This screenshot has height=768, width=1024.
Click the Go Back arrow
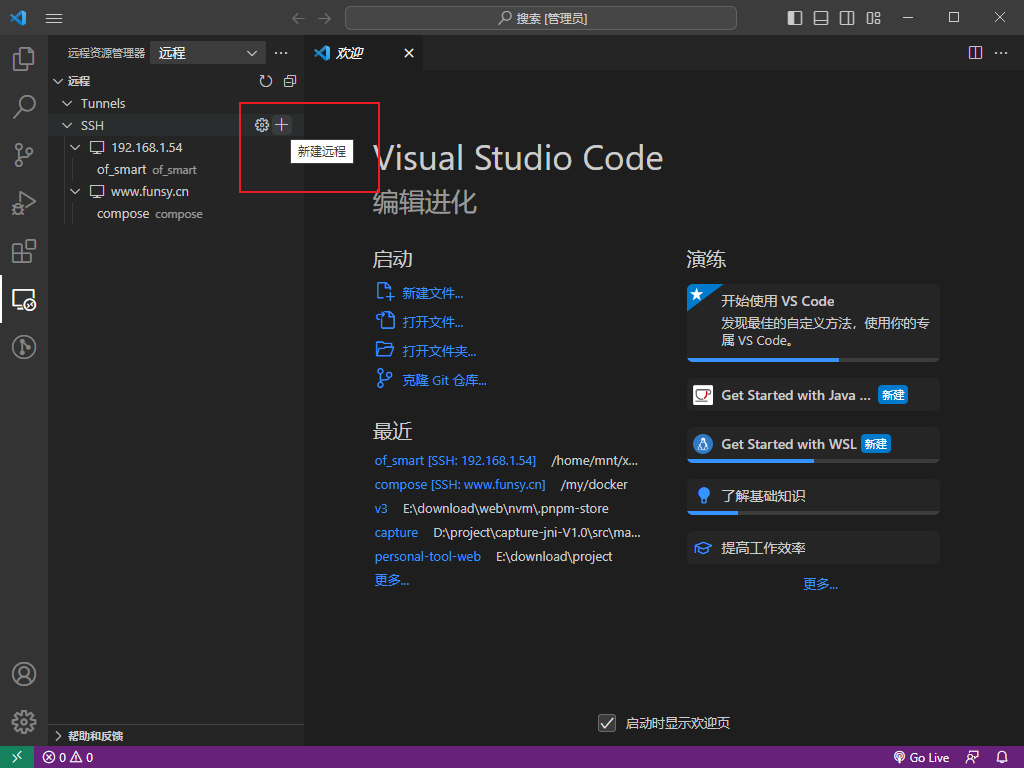pos(298,18)
